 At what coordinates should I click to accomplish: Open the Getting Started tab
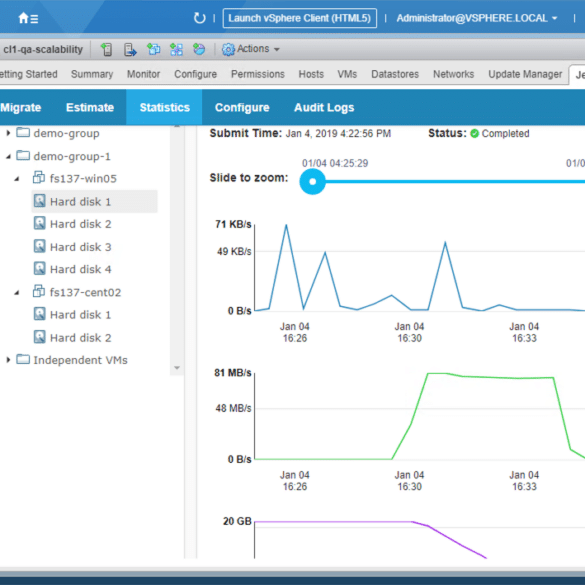[x=29, y=74]
